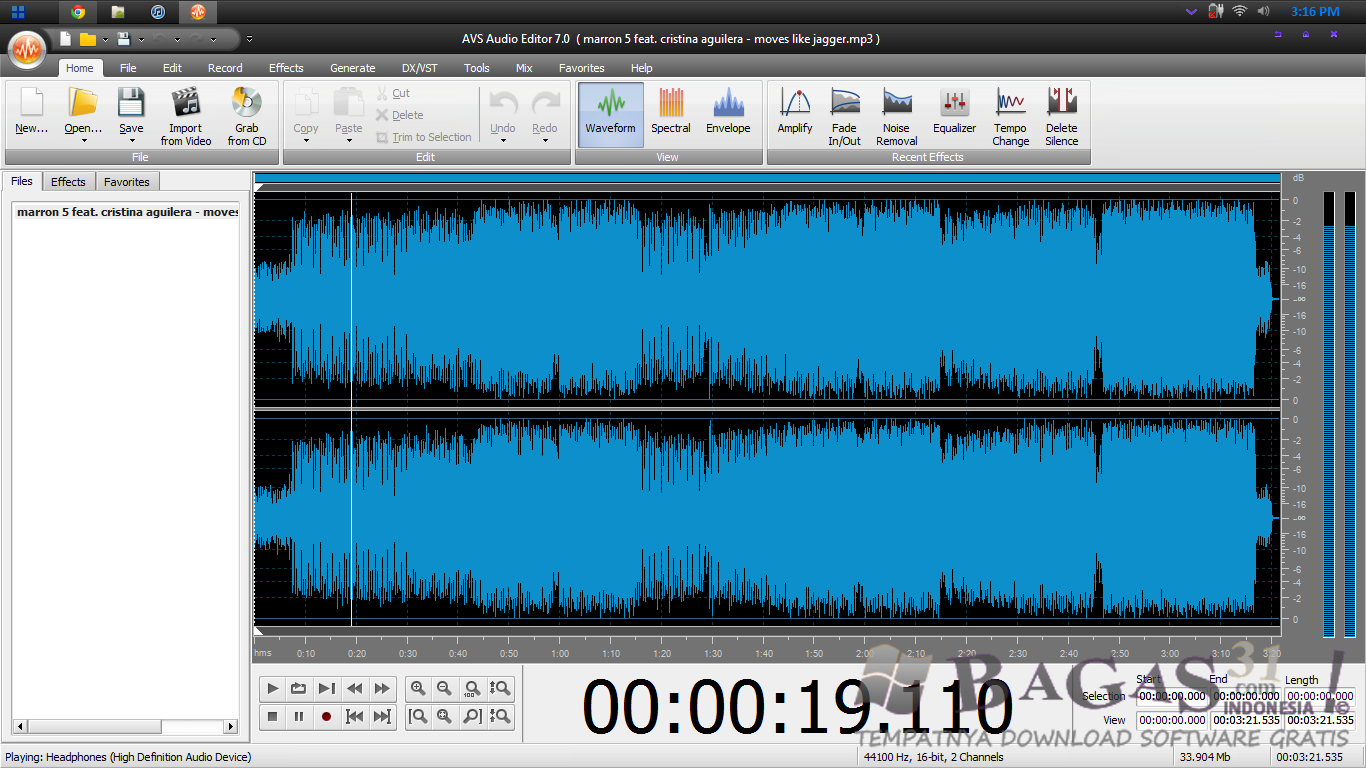Click the yellow folder icon in the quick access bar

coord(88,39)
